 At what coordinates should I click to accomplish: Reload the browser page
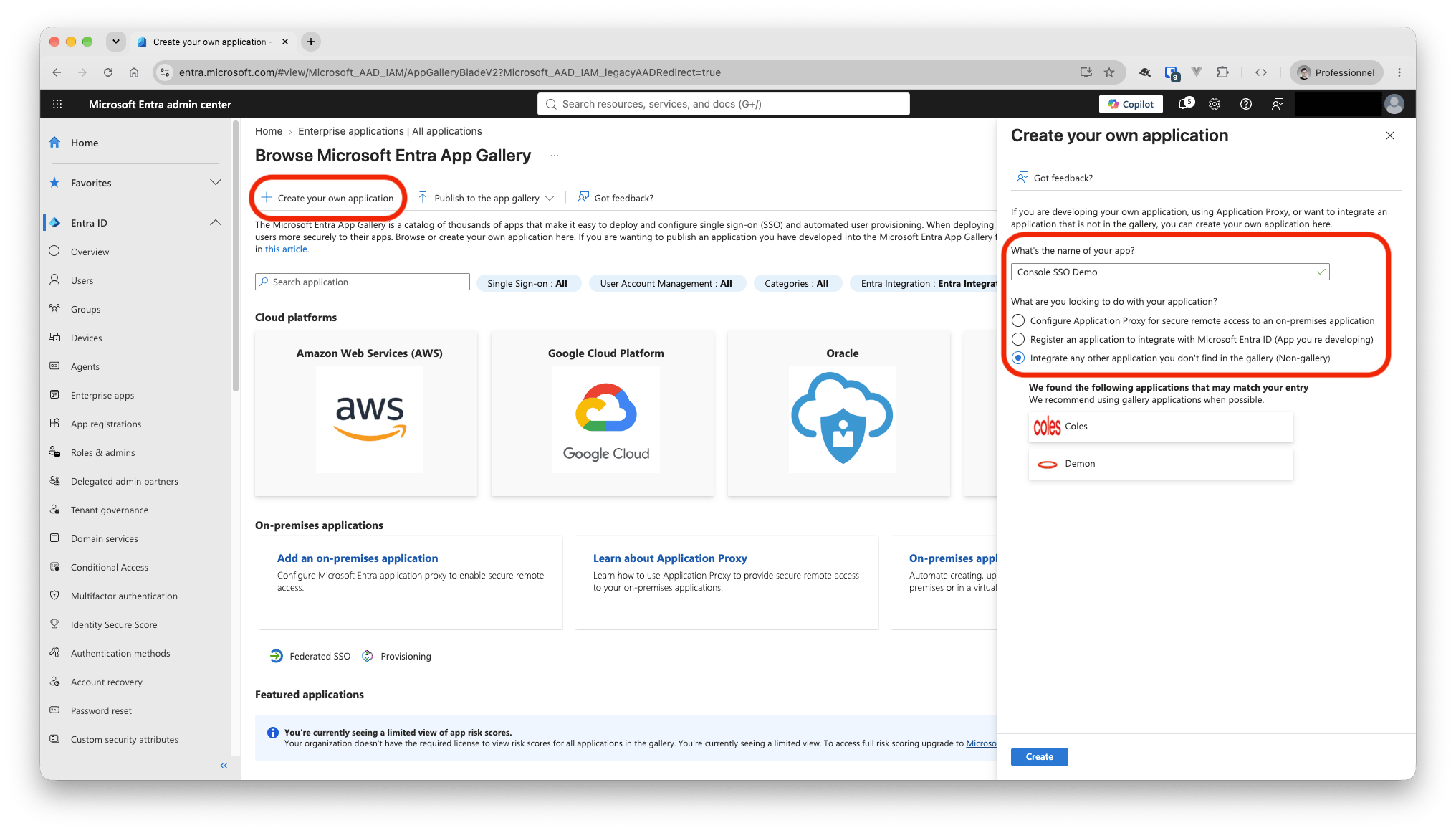tap(108, 72)
